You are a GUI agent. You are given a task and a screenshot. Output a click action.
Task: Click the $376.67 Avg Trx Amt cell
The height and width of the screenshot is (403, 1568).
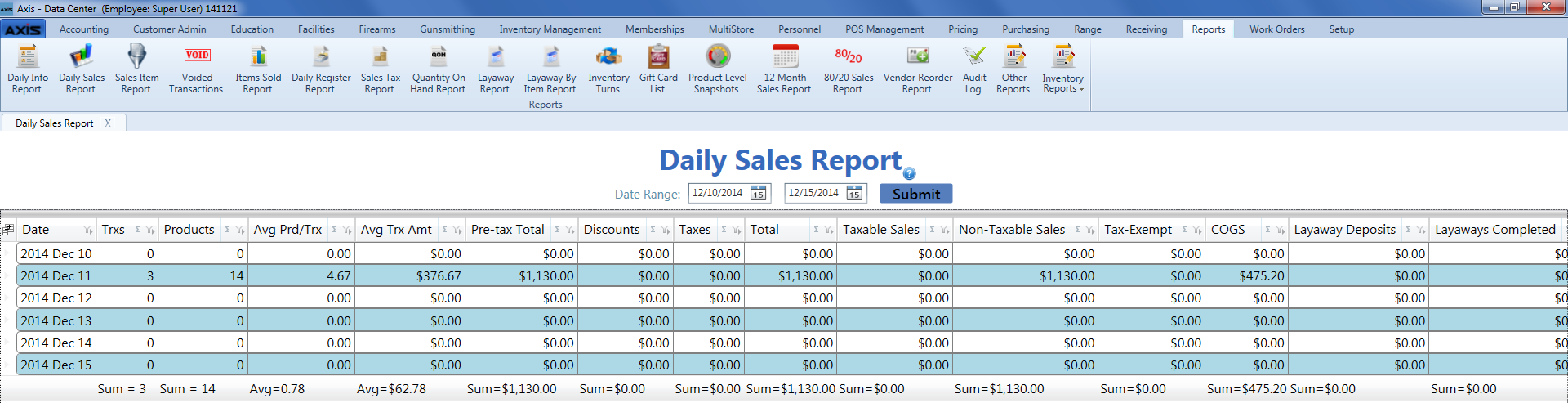click(x=409, y=276)
